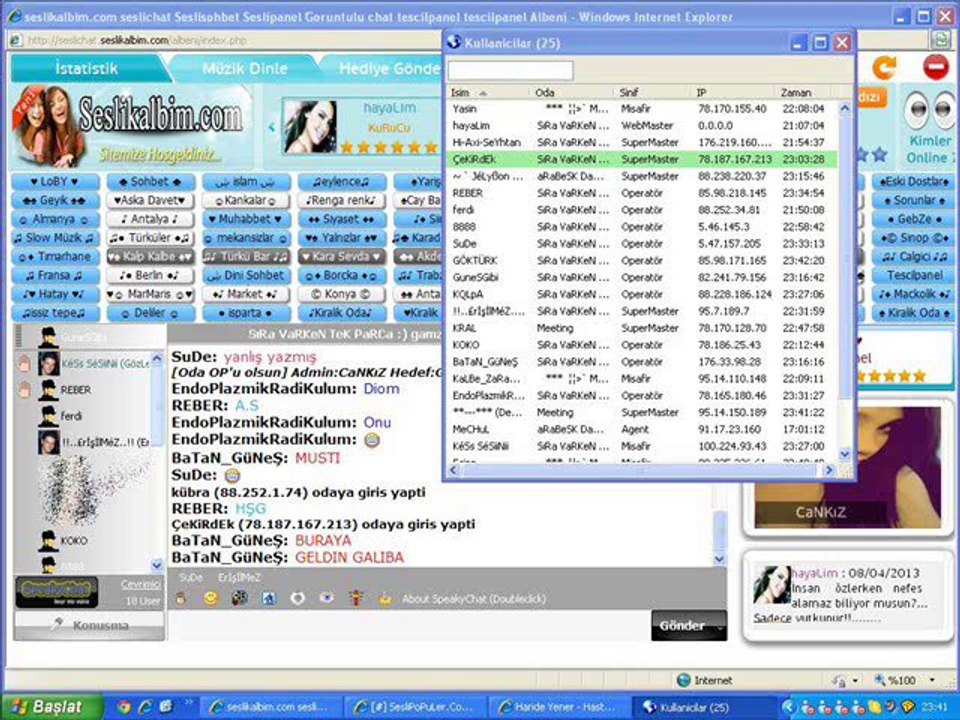Click previous arrow on featured profile carousel
This screenshot has width=960, height=720.
point(272,127)
